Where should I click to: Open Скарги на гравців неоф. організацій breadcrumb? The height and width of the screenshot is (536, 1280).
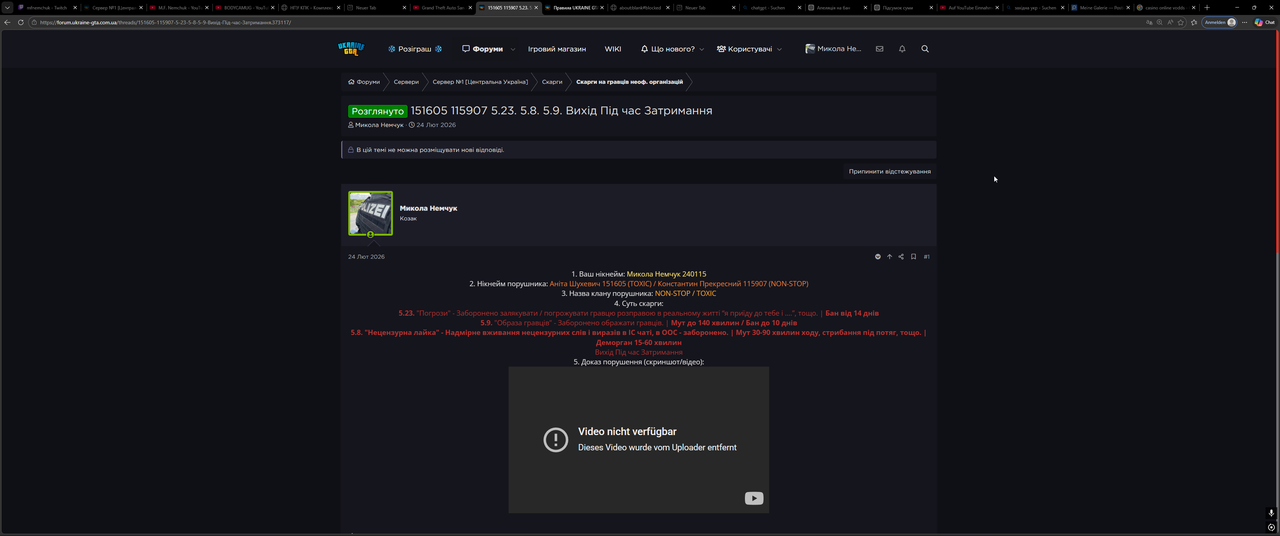[x=630, y=82]
